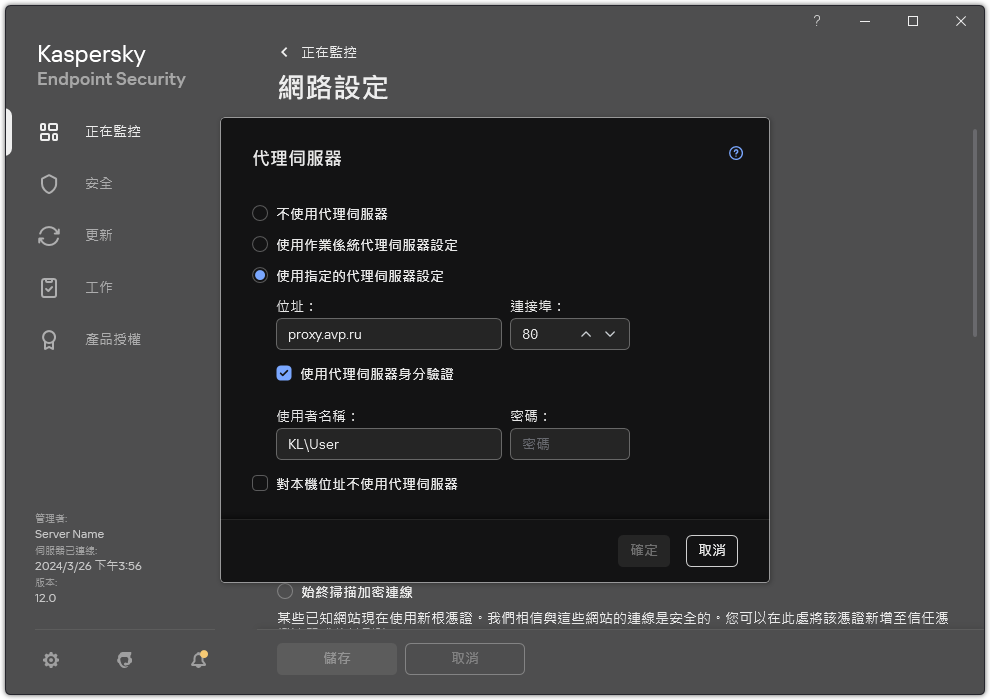990x700 pixels.
Task: Dismiss the dialog with the 取消 button
Action: pos(711,551)
